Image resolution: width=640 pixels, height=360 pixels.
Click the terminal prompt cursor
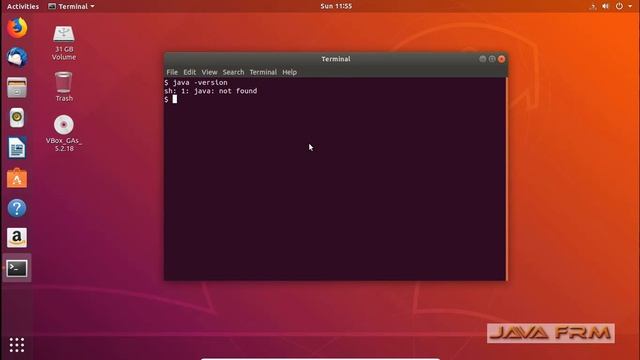point(175,99)
